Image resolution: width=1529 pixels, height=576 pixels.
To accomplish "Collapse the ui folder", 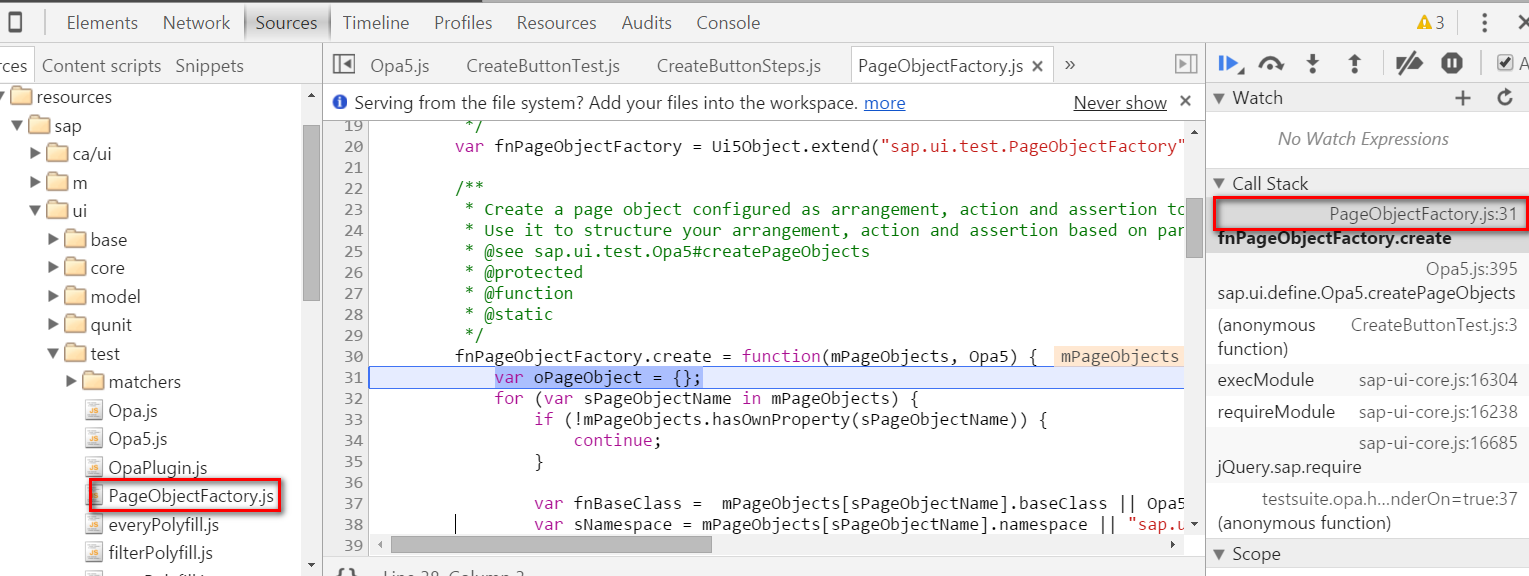I will point(35,211).
